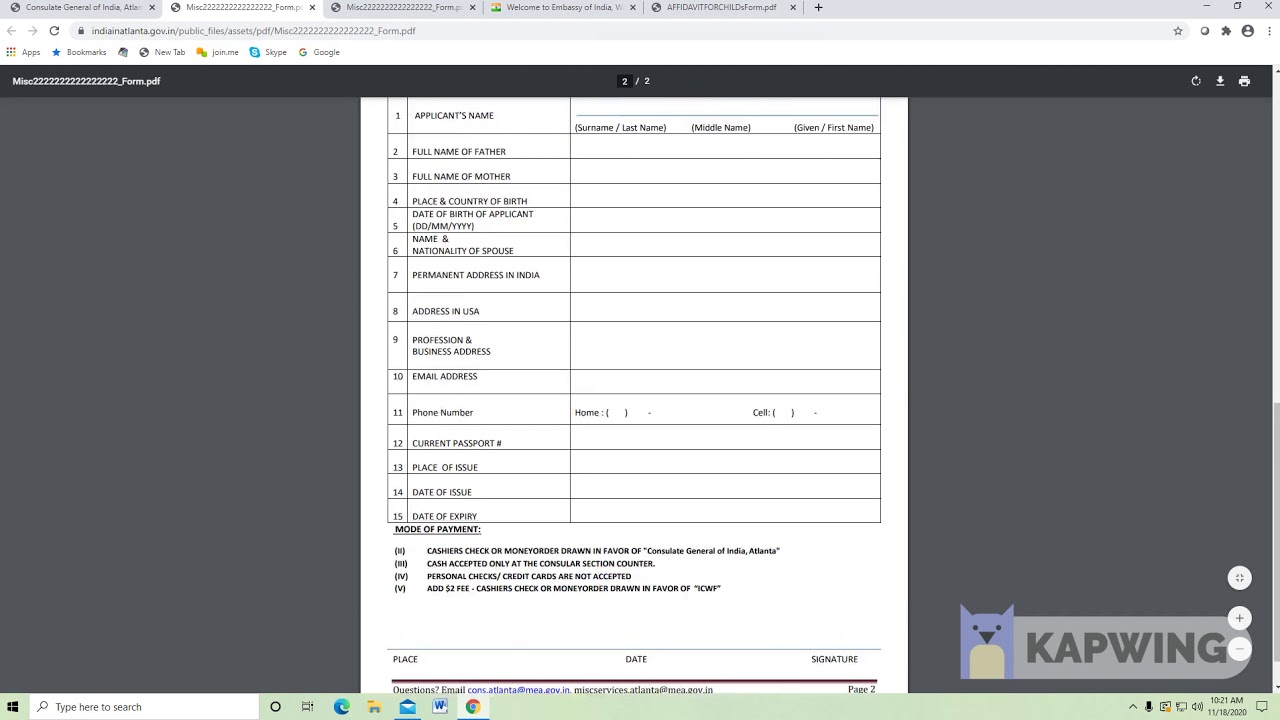Open Task View on the taskbar

(x=308, y=707)
